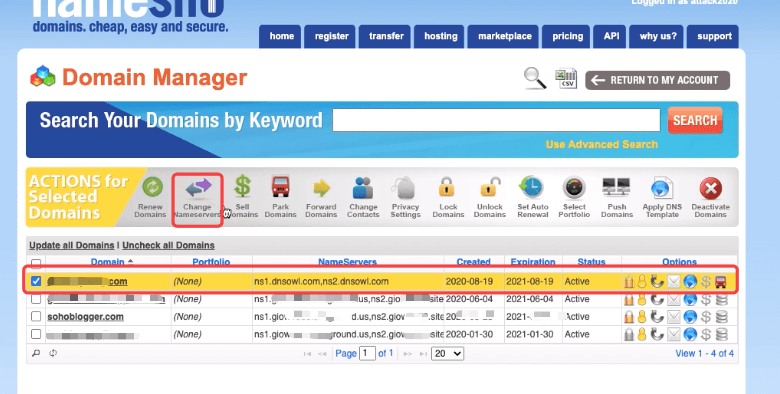Check the box for sohoblogger.com
The width and height of the screenshot is (780, 394).
point(36,316)
